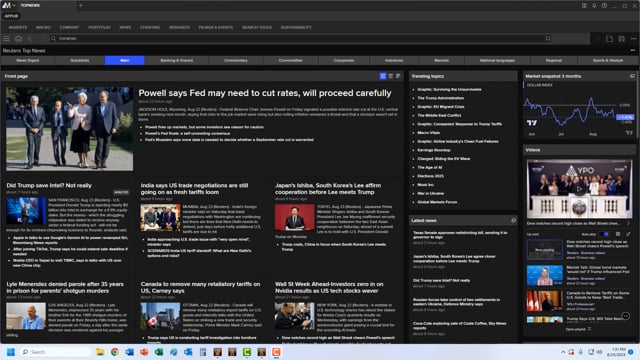
Task: Open the MARKETS menu
Action: click(18, 27)
